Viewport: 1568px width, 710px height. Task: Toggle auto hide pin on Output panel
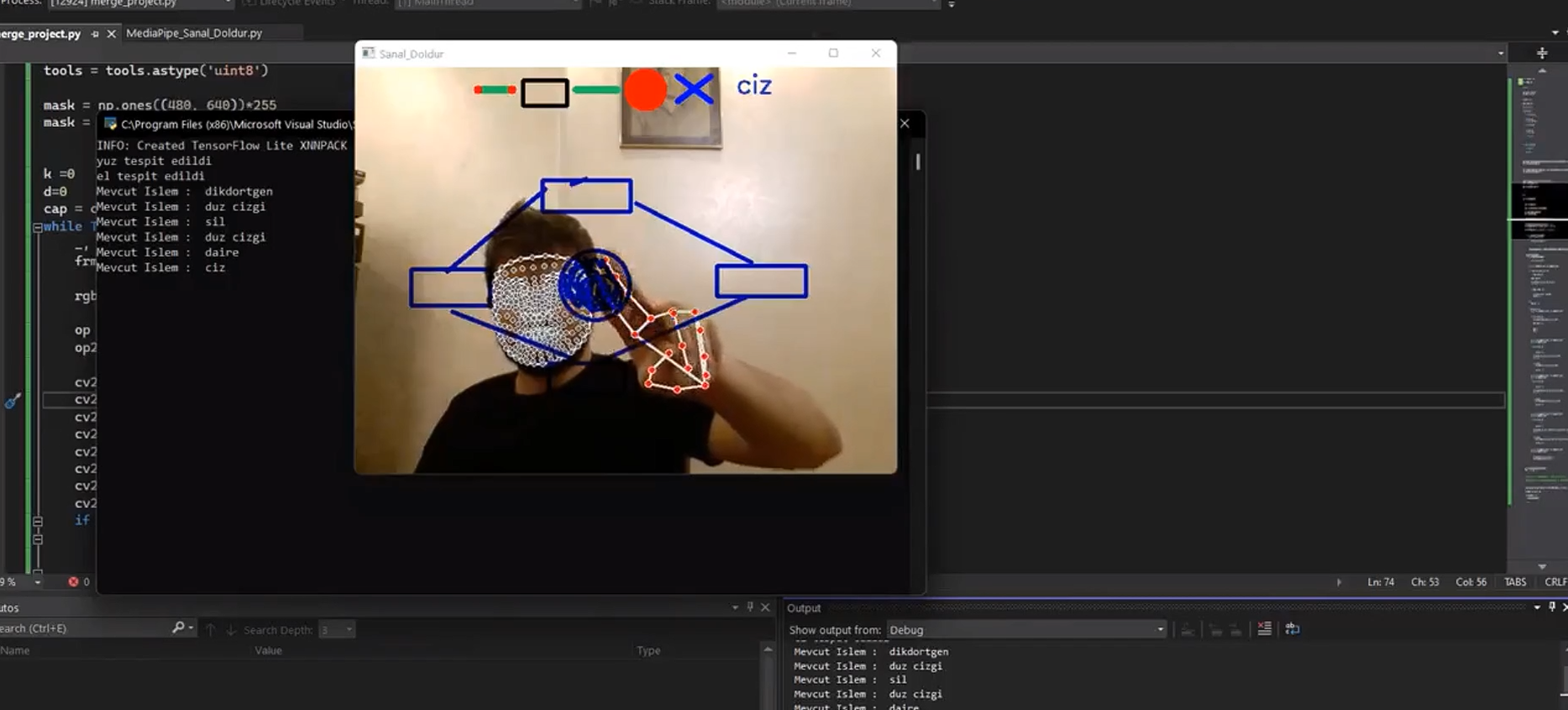pyautogui.click(x=1552, y=607)
